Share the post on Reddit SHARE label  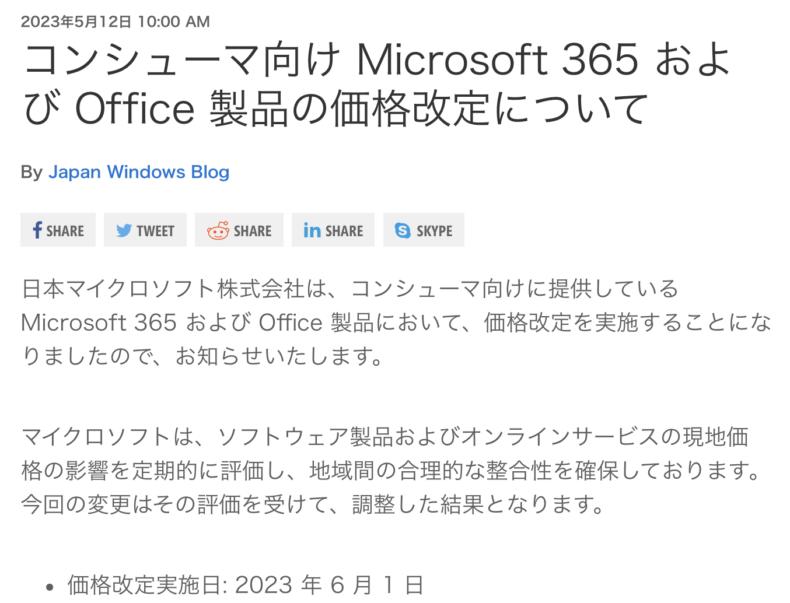[x=252, y=231]
